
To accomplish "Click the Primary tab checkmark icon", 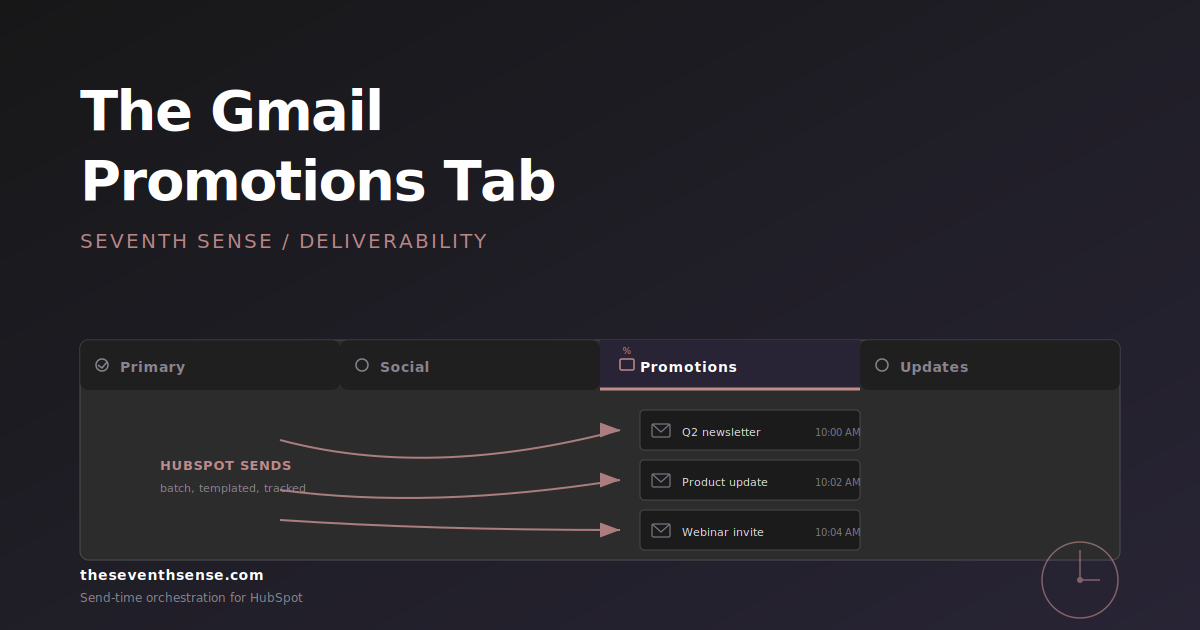I will pyautogui.click(x=102, y=365).
